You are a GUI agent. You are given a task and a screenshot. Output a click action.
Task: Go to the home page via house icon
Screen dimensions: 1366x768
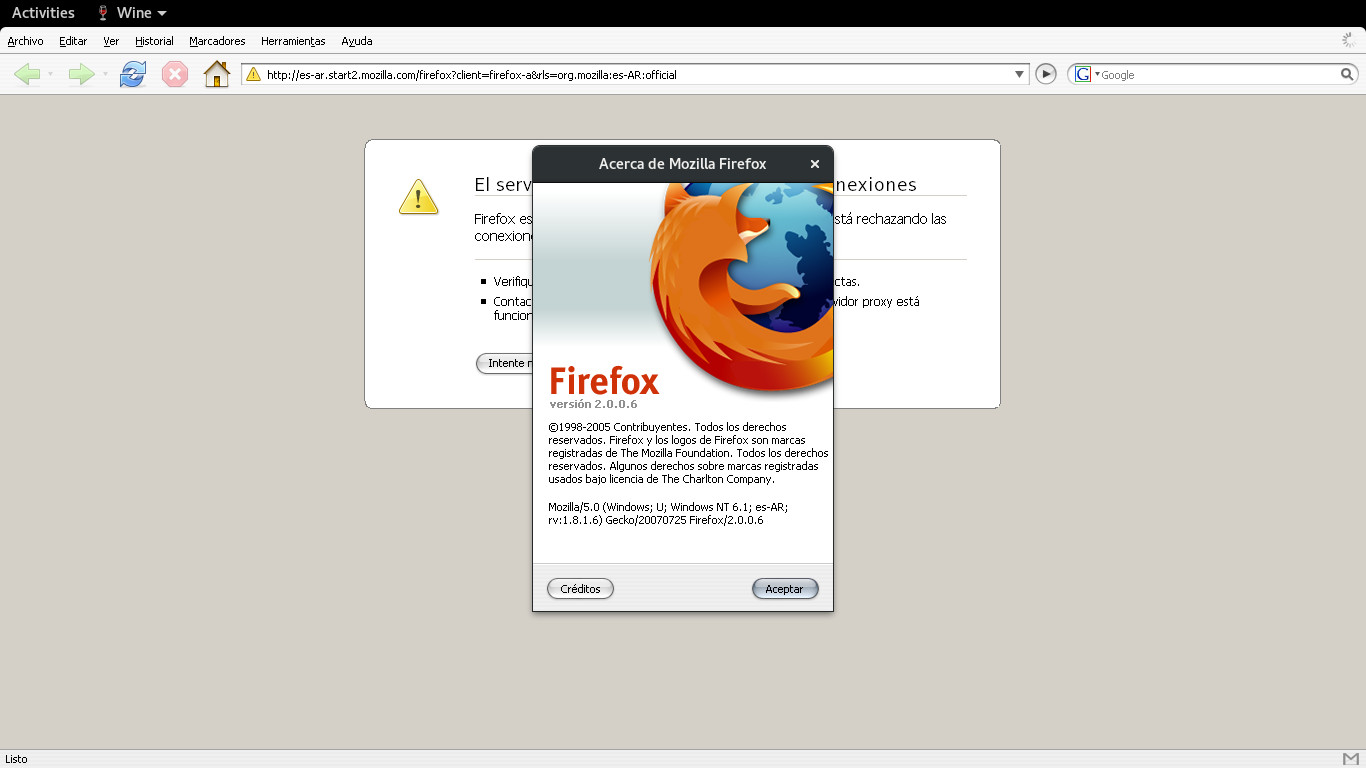coord(216,74)
